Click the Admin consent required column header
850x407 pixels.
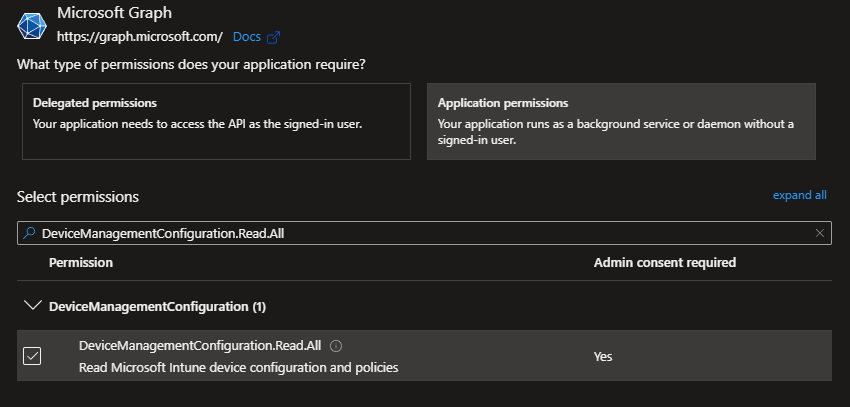(664, 262)
